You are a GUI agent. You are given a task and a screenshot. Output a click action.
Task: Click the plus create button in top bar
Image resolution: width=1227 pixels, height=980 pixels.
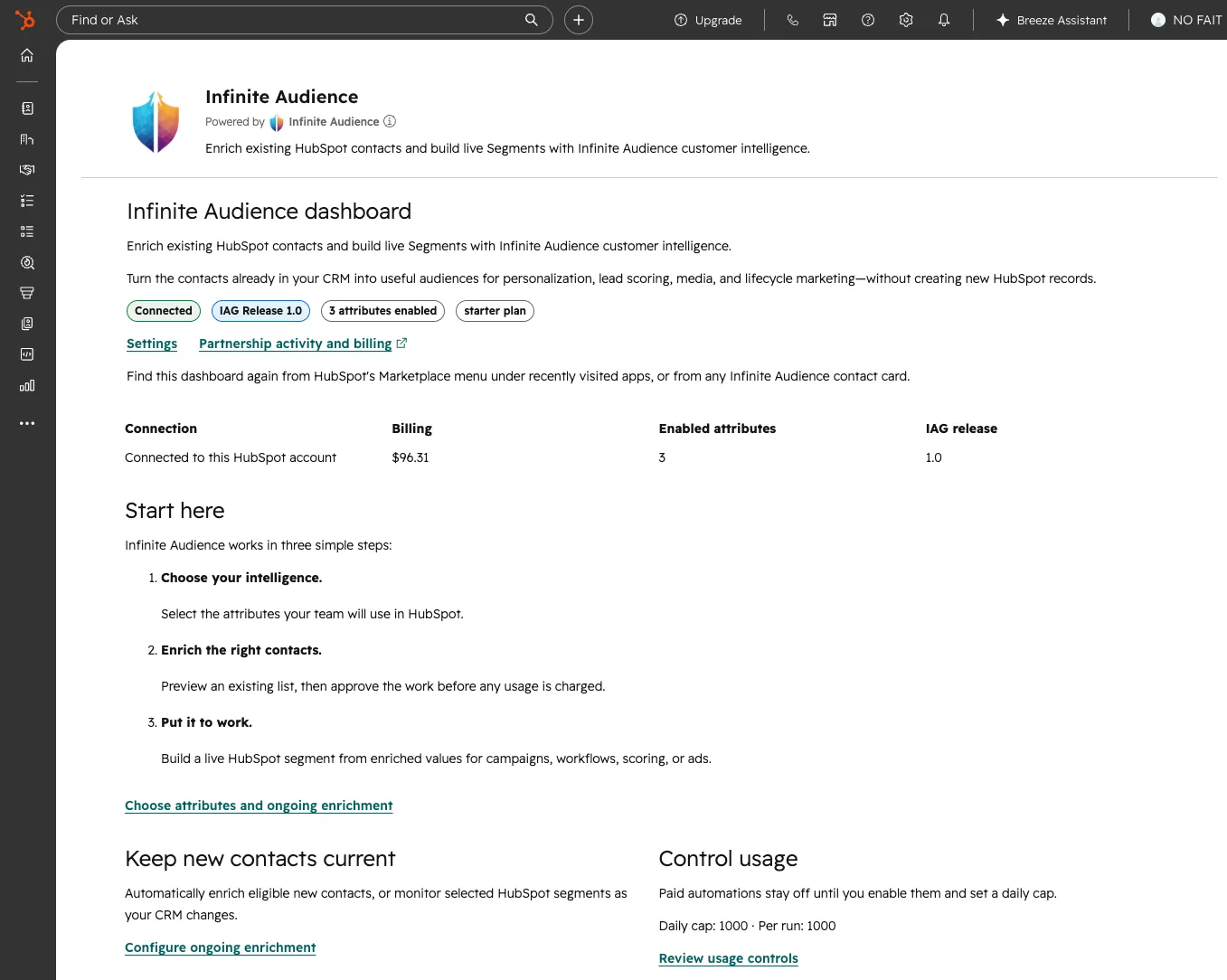coord(579,20)
